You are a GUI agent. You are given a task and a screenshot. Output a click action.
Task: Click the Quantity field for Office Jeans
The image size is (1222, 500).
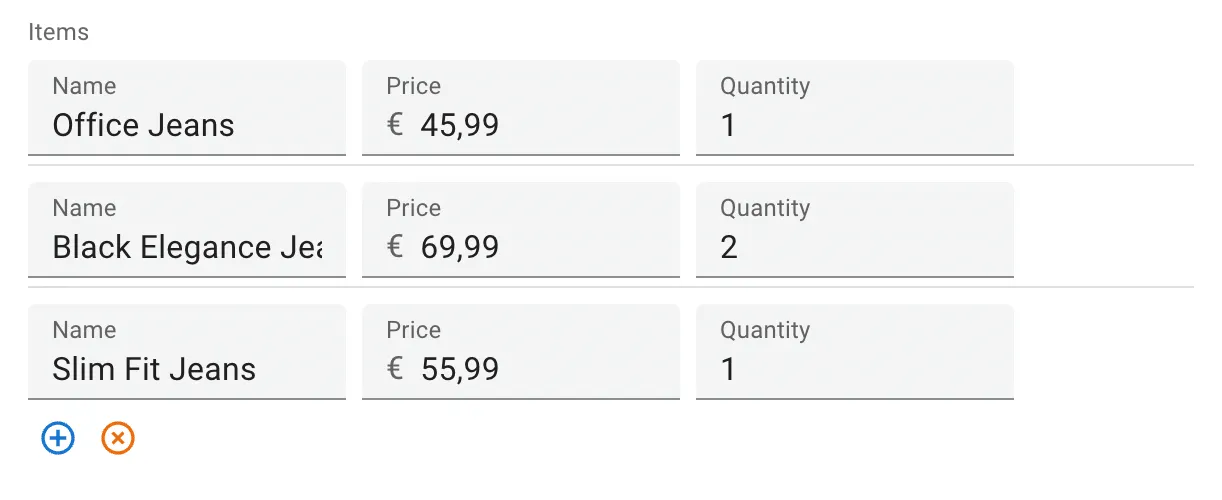click(854, 125)
